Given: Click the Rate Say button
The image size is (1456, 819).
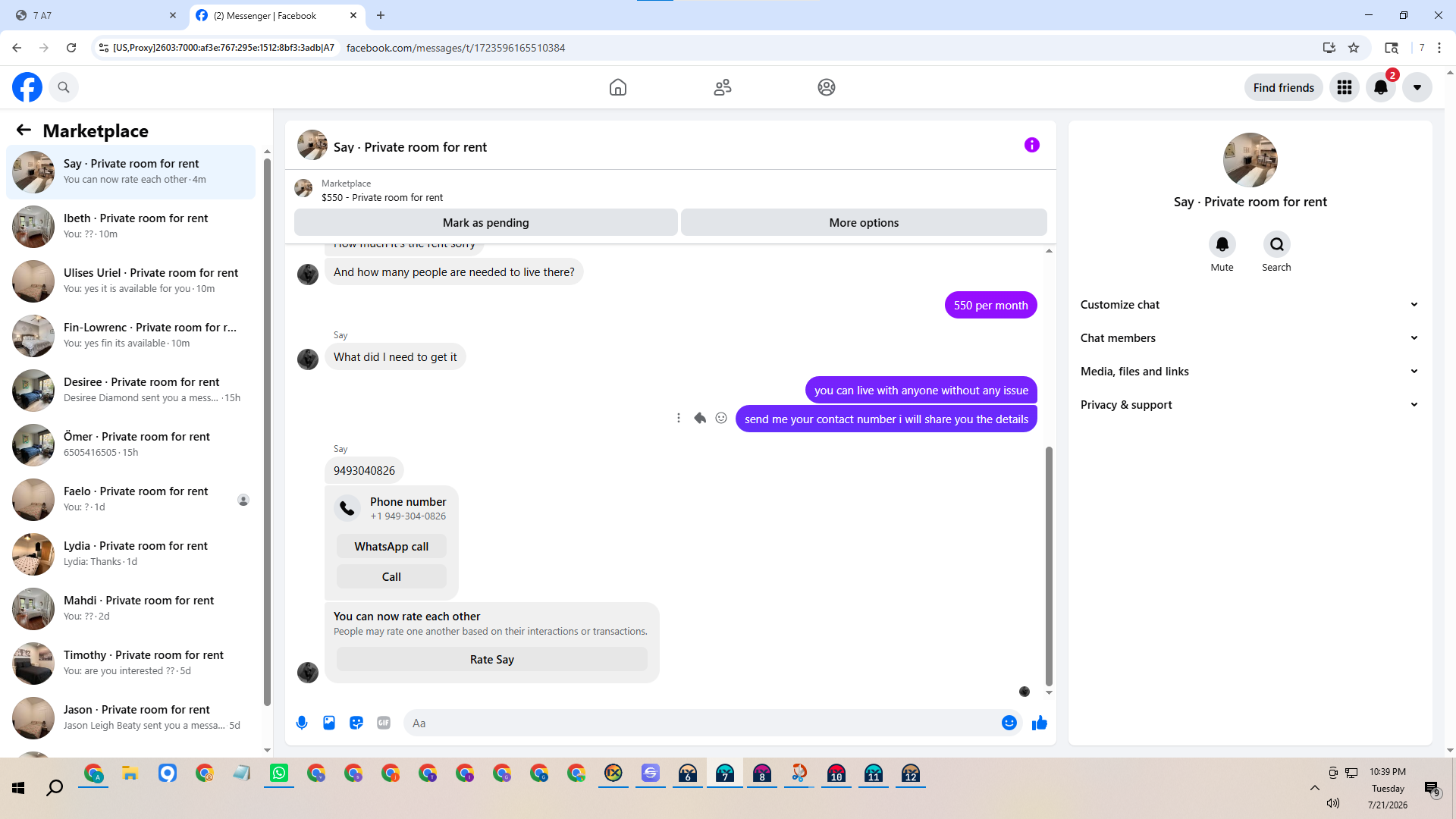Looking at the screenshot, I should (x=492, y=660).
